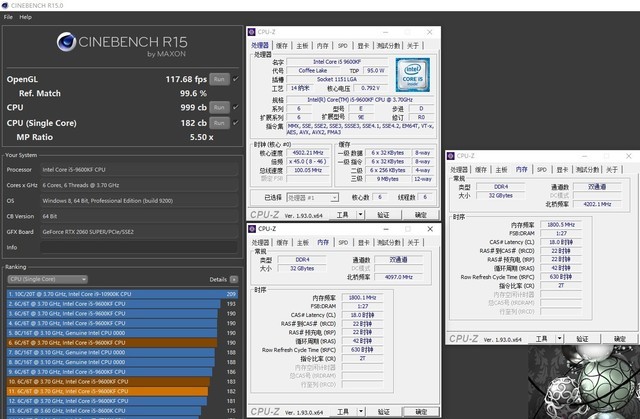
Task: Switch to 处理器 tab in 4202.1 MHz CPU-Z window
Action: coord(459,170)
